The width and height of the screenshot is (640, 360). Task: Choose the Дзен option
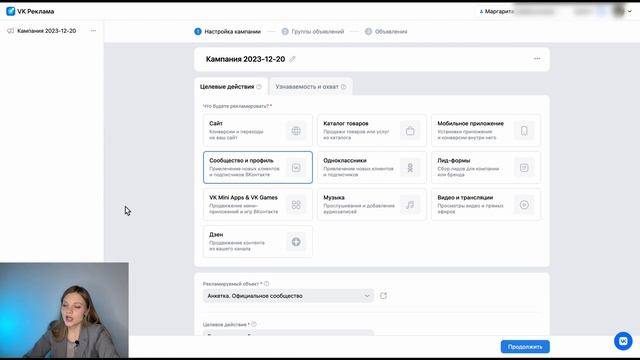click(x=258, y=242)
